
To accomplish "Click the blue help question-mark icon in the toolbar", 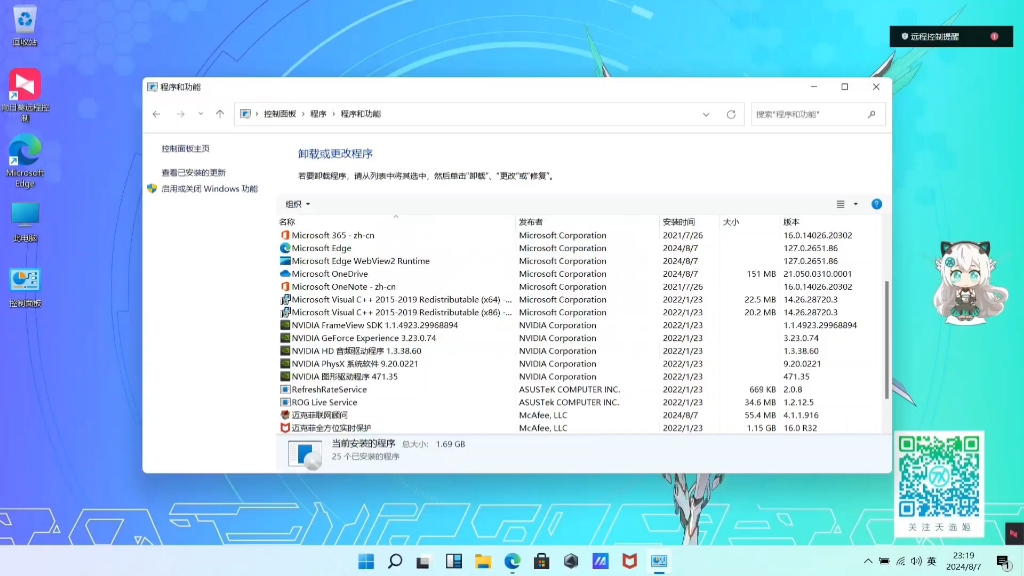I will pyautogui.click(x=877, y=203).
